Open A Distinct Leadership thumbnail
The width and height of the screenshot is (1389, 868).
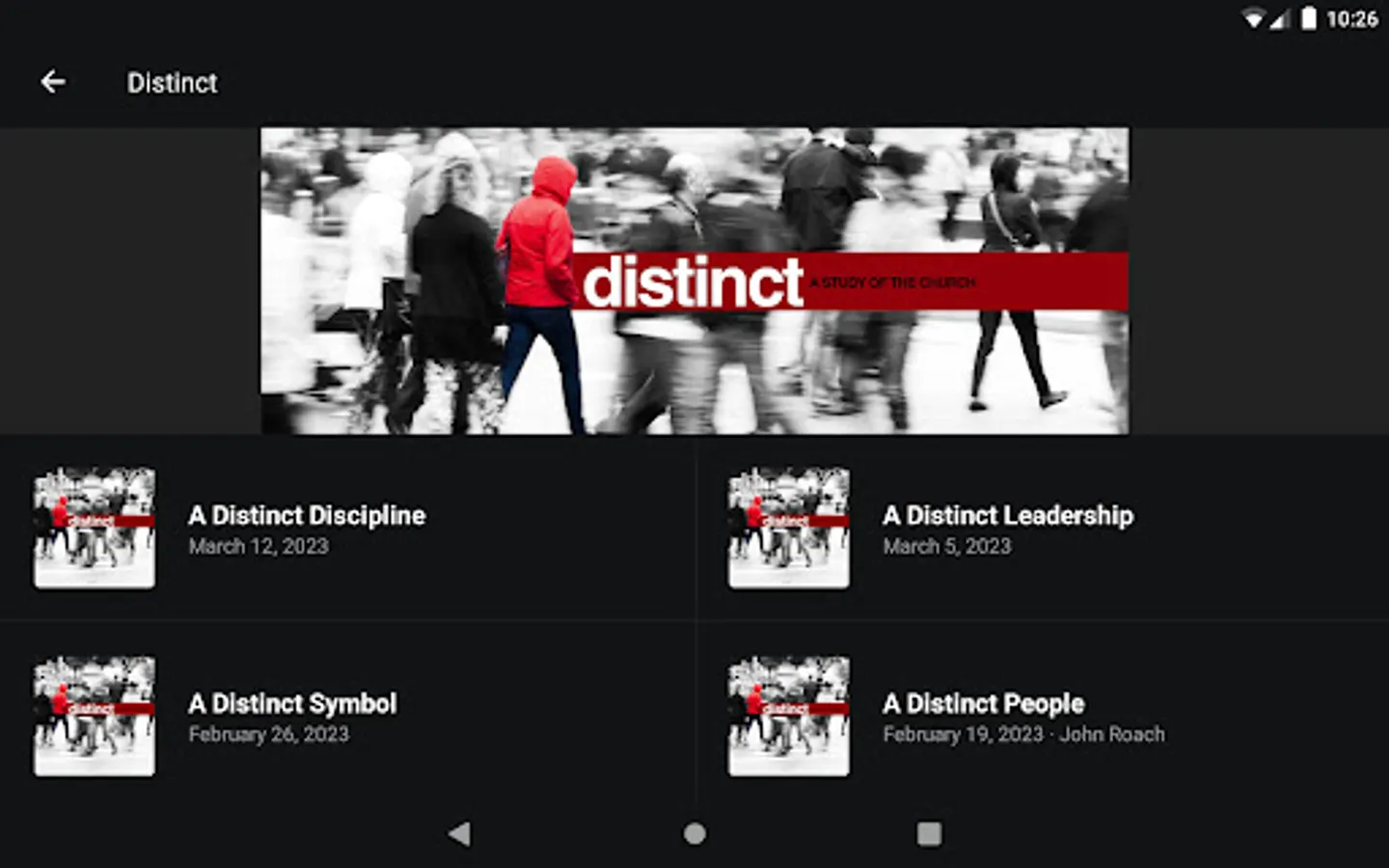pos(789,528)
